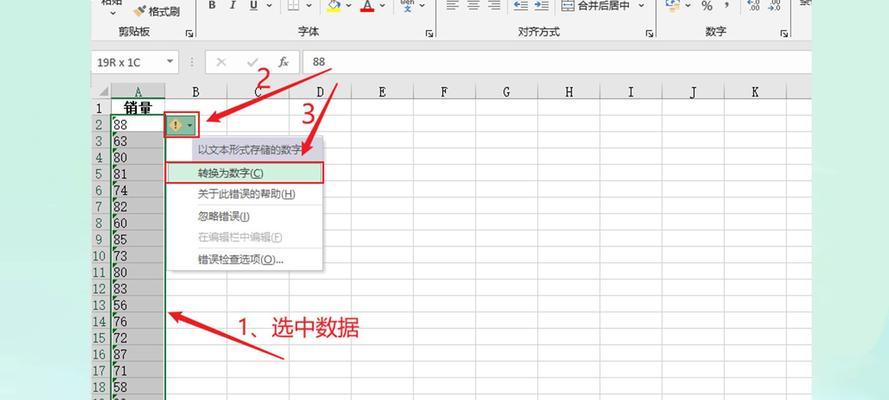Click Merge and Center (合并后居中)

[596, 6]
